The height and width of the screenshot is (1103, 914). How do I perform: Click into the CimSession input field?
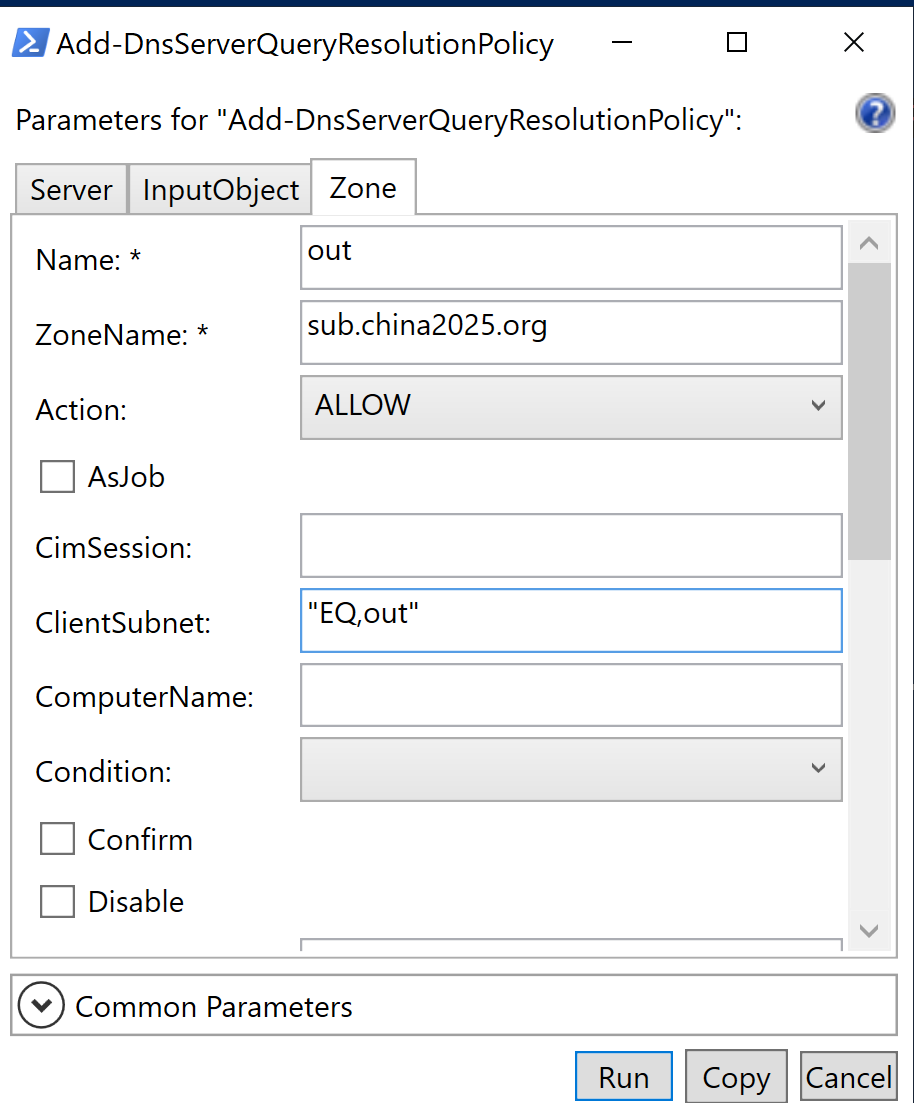point(571,545)
